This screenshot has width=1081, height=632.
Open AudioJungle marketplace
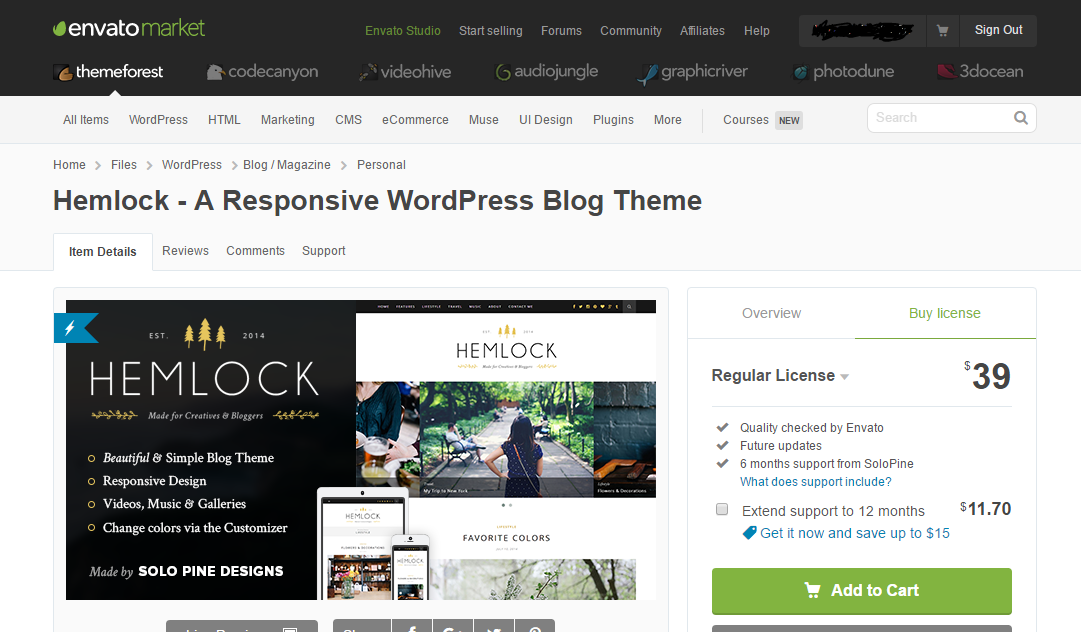click(547, 72)
